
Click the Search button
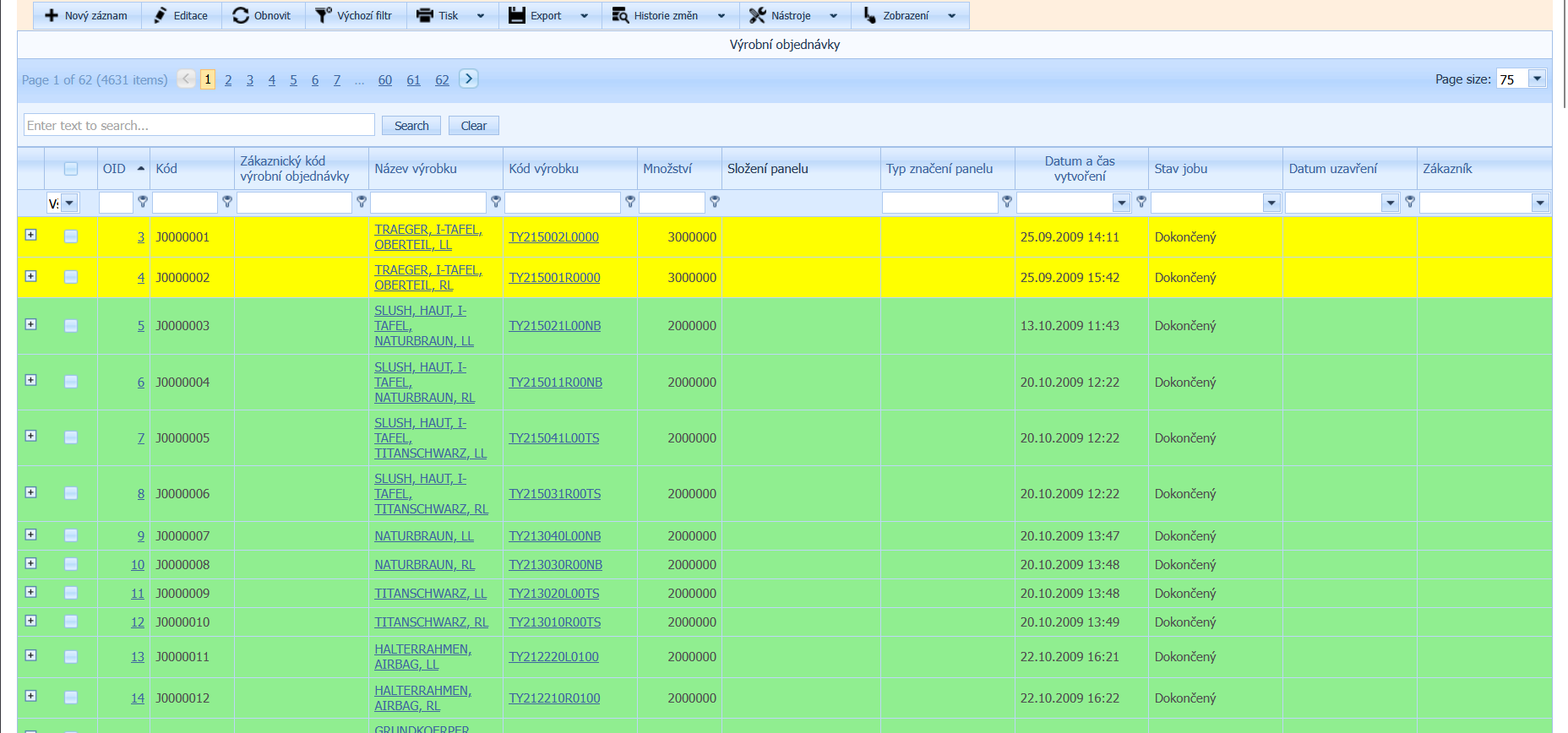411,126
